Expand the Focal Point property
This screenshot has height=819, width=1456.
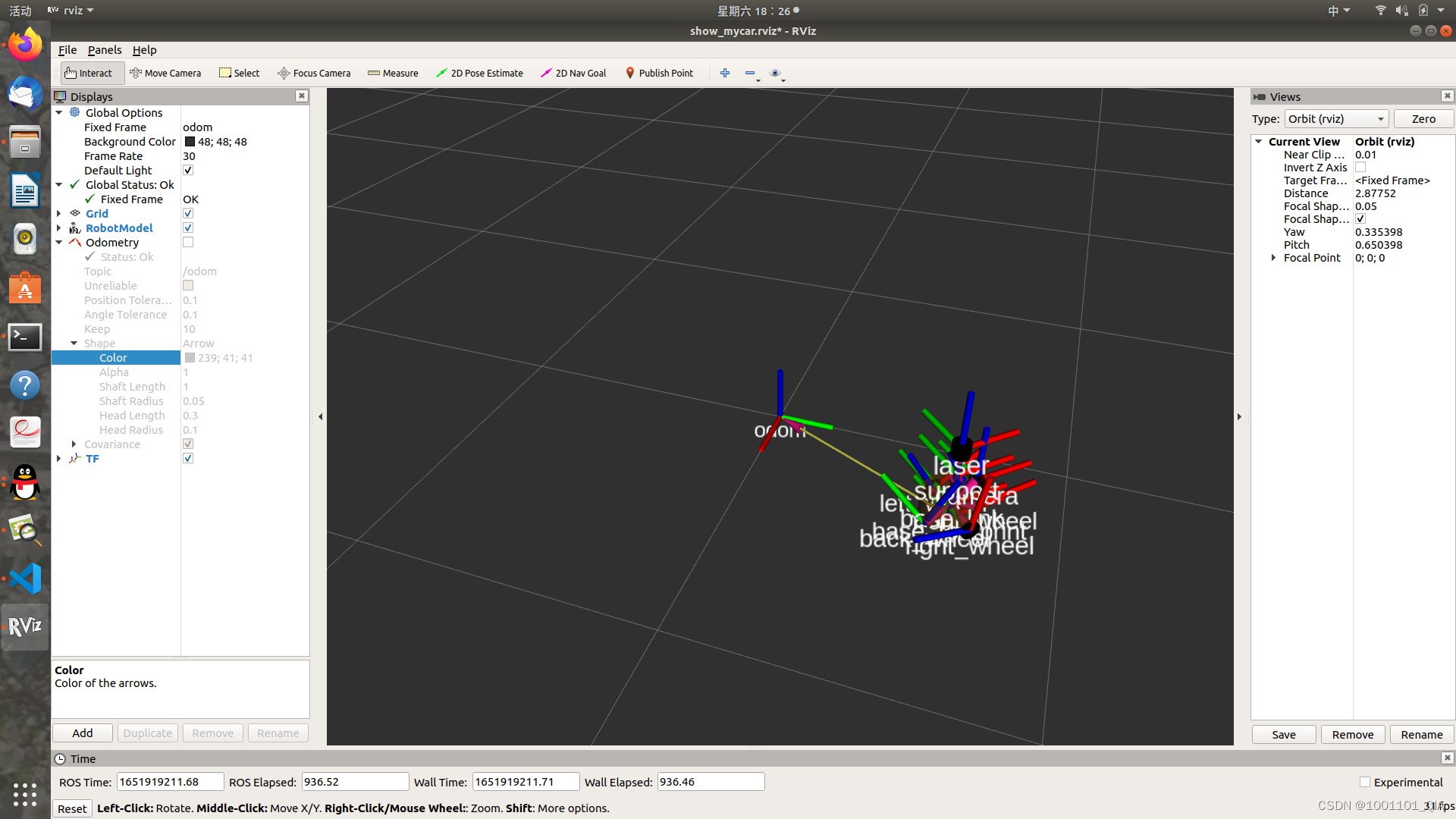pyautogui.click(x=1273, y=258)
